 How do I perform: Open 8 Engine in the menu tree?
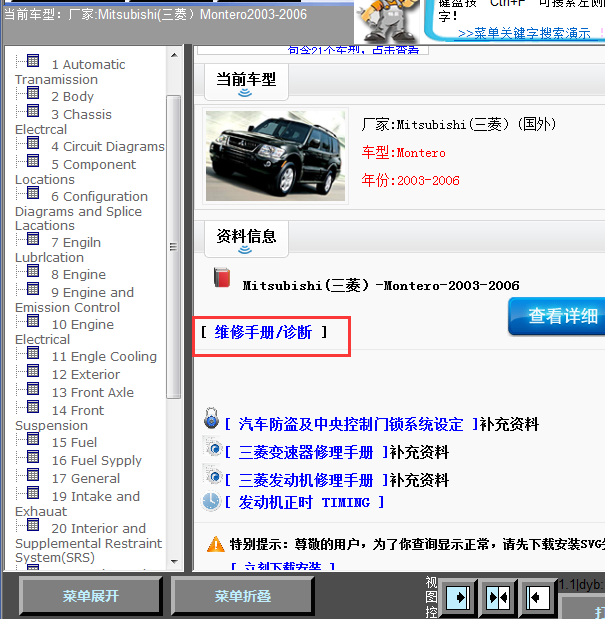pos(78,274)
